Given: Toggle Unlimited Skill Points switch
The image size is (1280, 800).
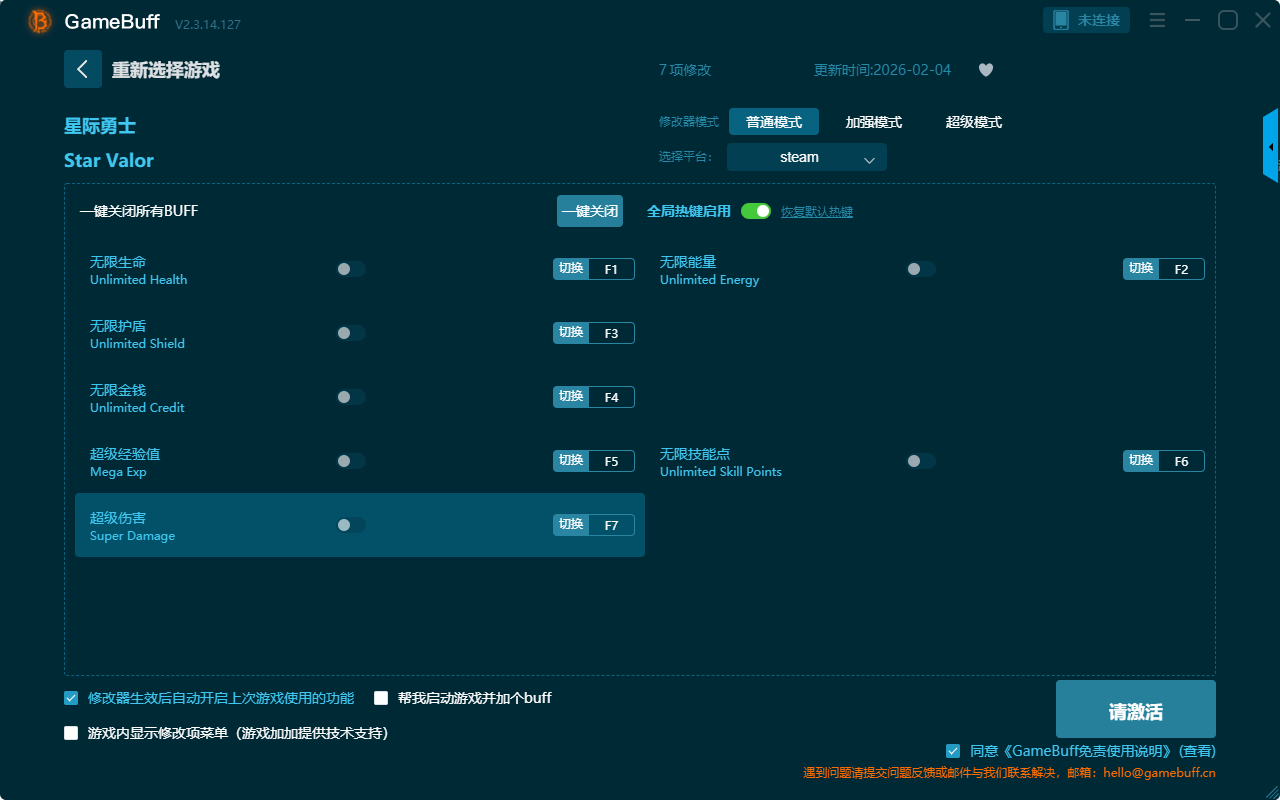Looking at the screenshot, I should coord(921,461).
